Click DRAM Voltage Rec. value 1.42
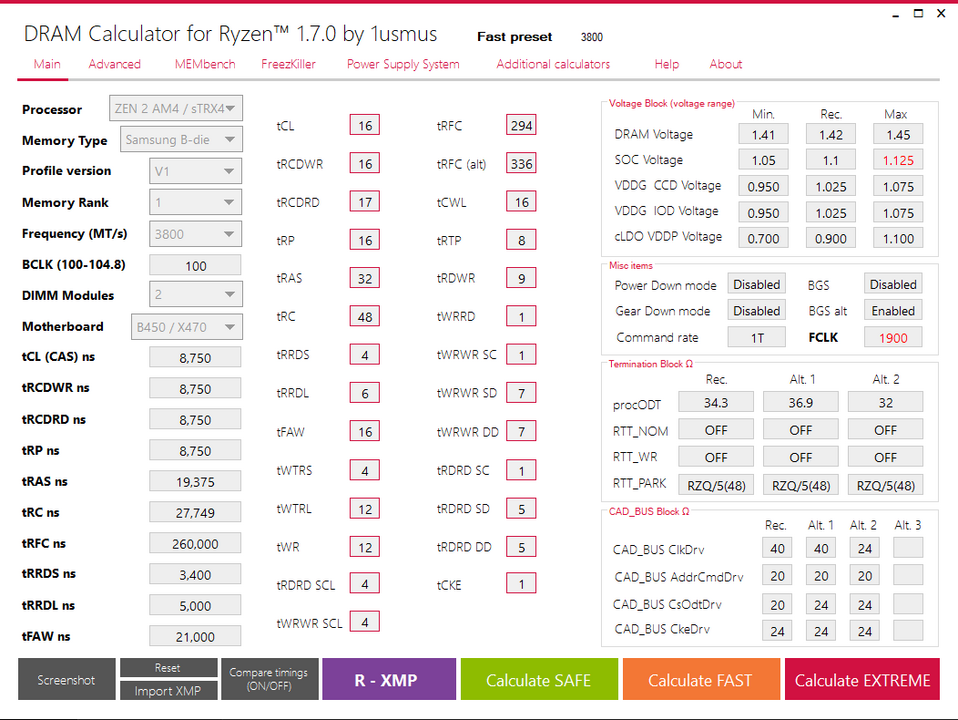 click(830, 134)
